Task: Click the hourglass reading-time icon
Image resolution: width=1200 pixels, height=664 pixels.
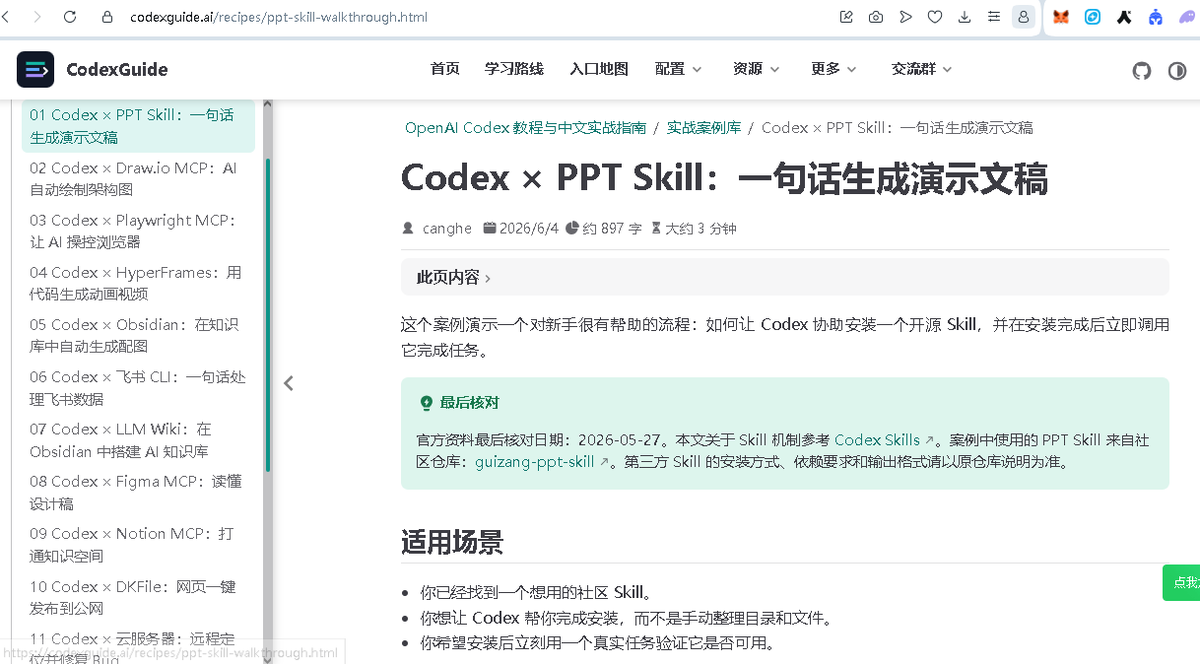Action: pyautogui.click(x=656, y=228)
